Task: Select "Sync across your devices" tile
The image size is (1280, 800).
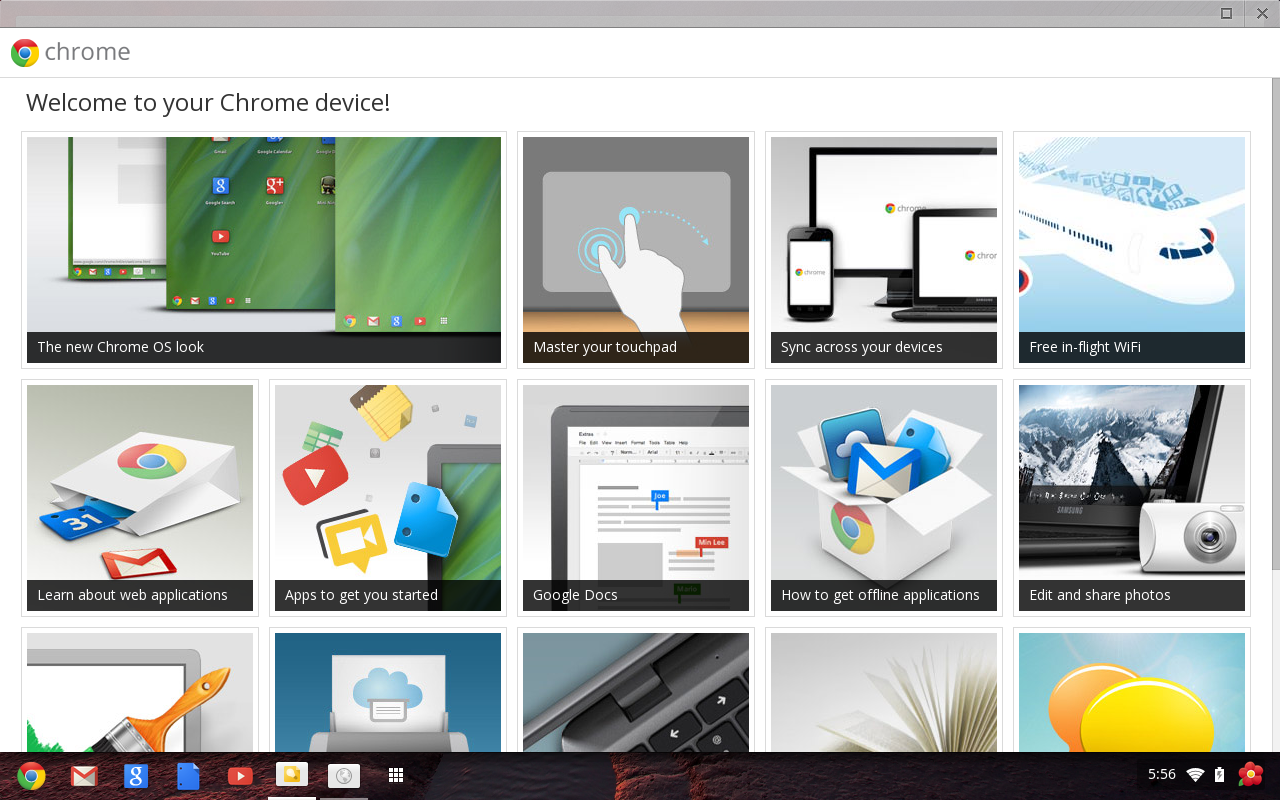Action: (884, 249)
